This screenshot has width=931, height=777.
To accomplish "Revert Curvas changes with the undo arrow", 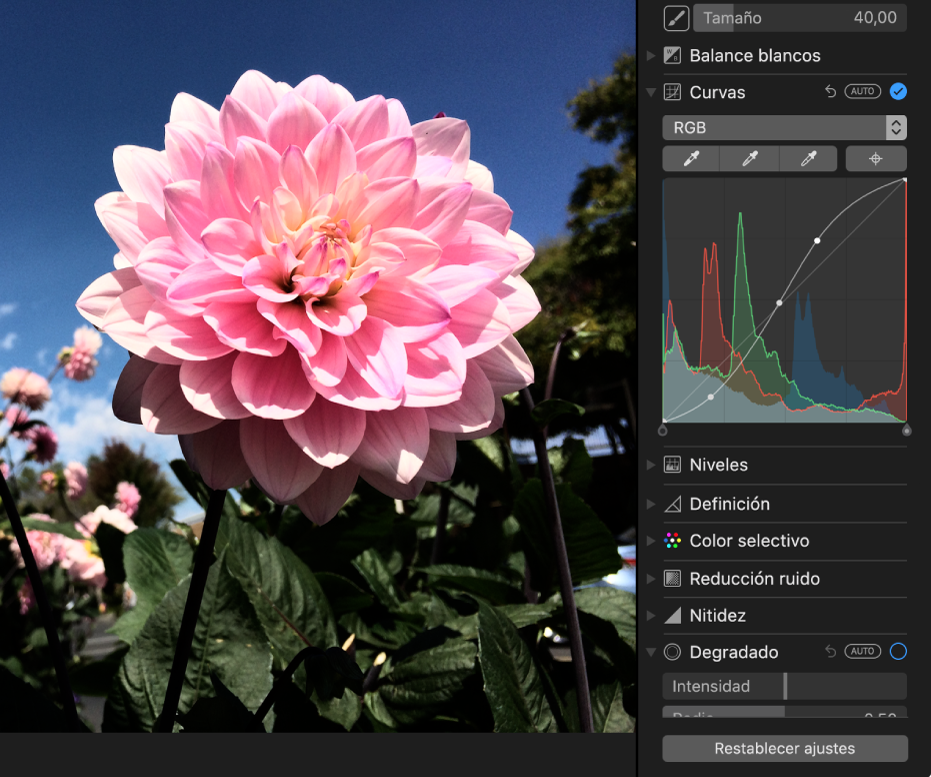I will [830, 92].
